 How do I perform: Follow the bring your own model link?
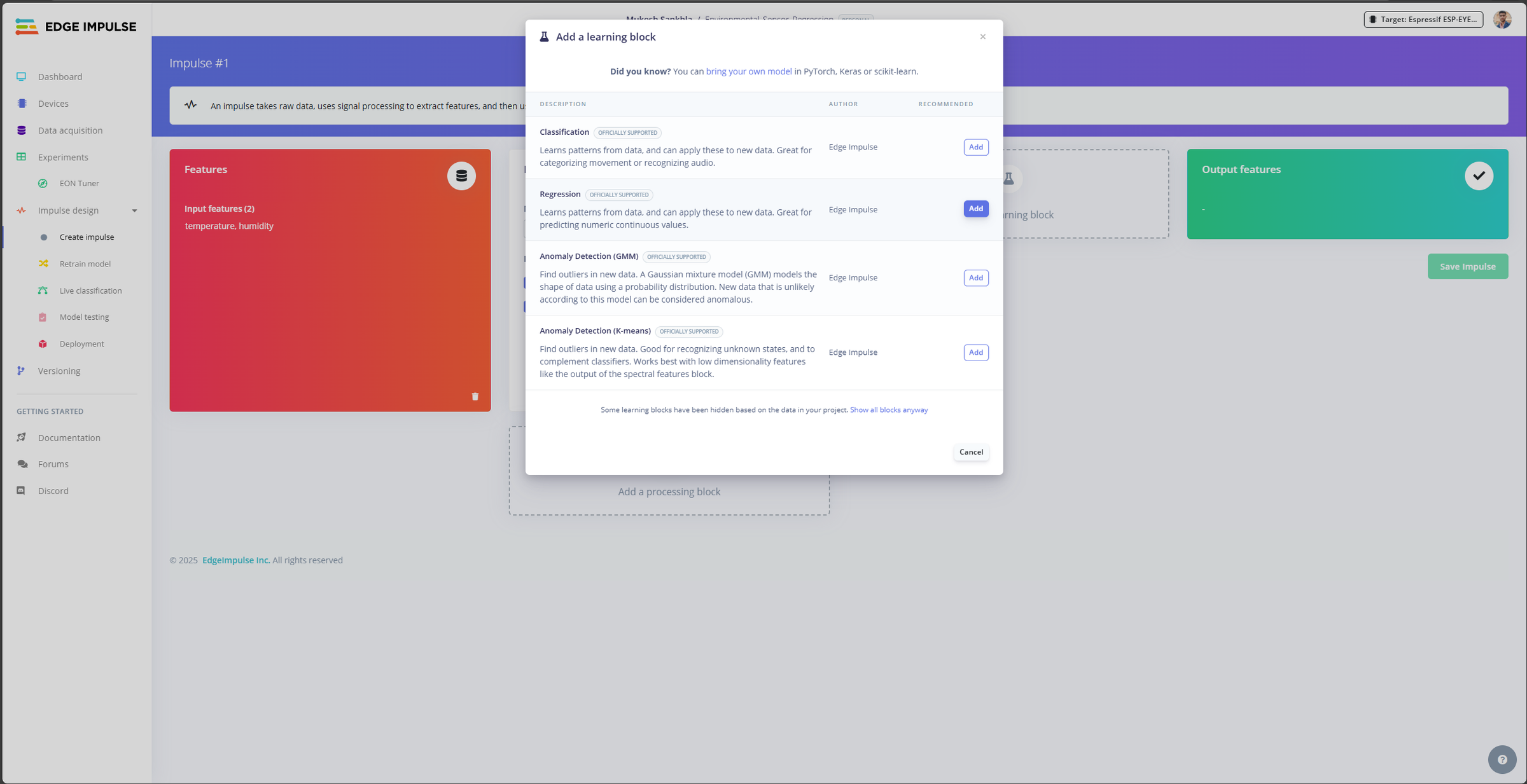[x=748, y=71]
